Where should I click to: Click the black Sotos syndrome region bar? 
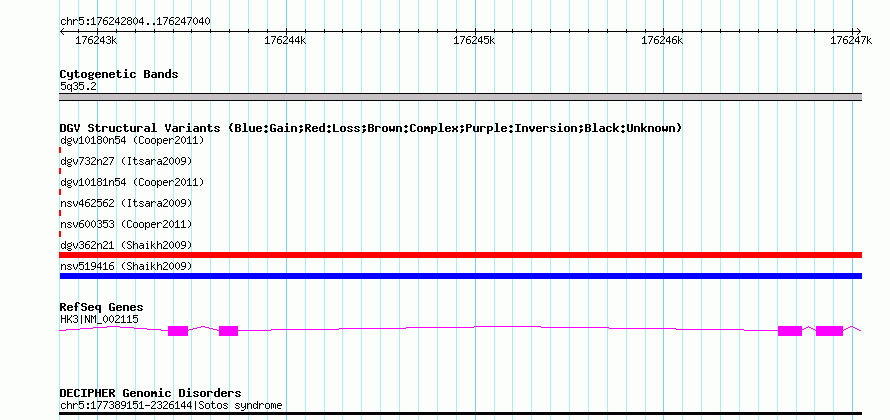(460, 414)
